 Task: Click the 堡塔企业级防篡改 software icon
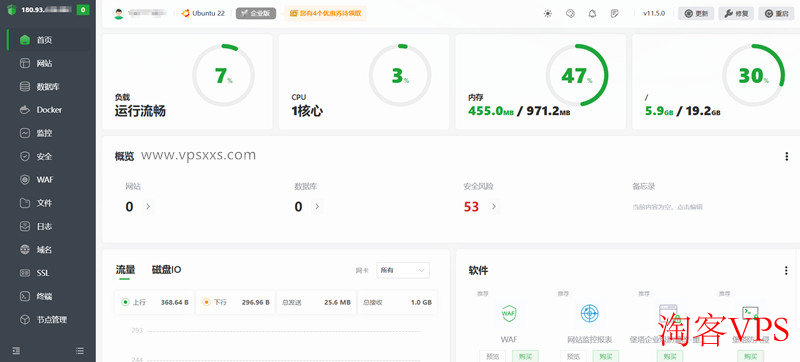(x=669, y=313)
